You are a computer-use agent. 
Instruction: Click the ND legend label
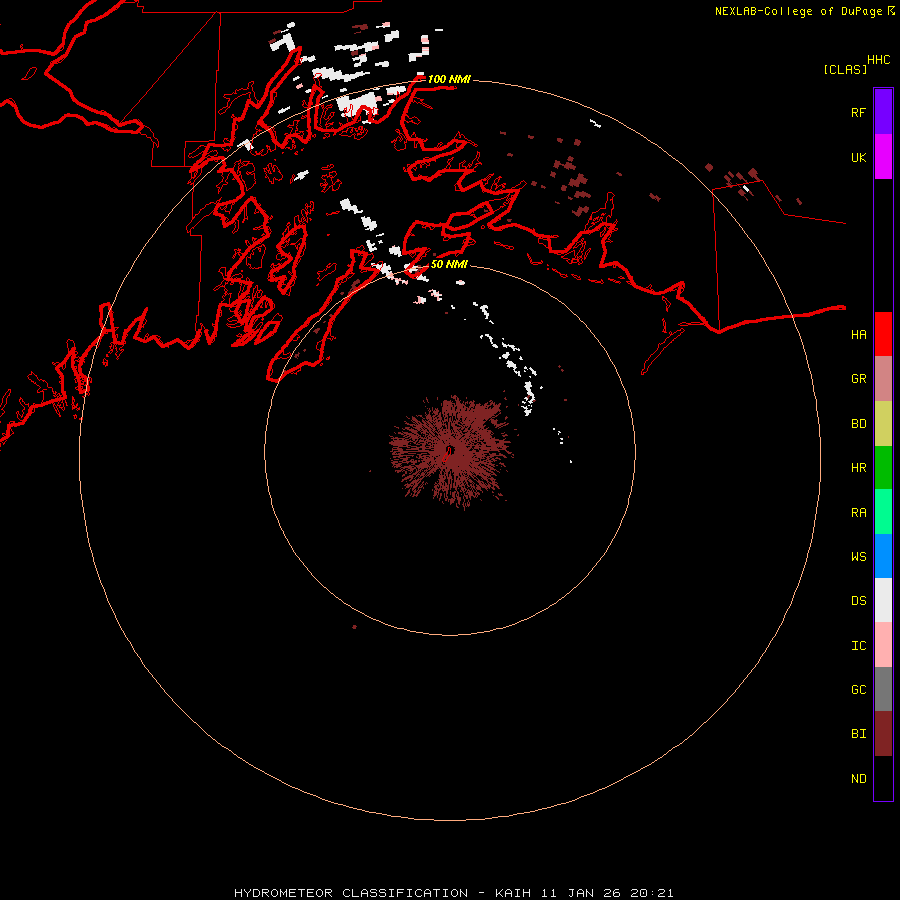click(x=858, y=779)
